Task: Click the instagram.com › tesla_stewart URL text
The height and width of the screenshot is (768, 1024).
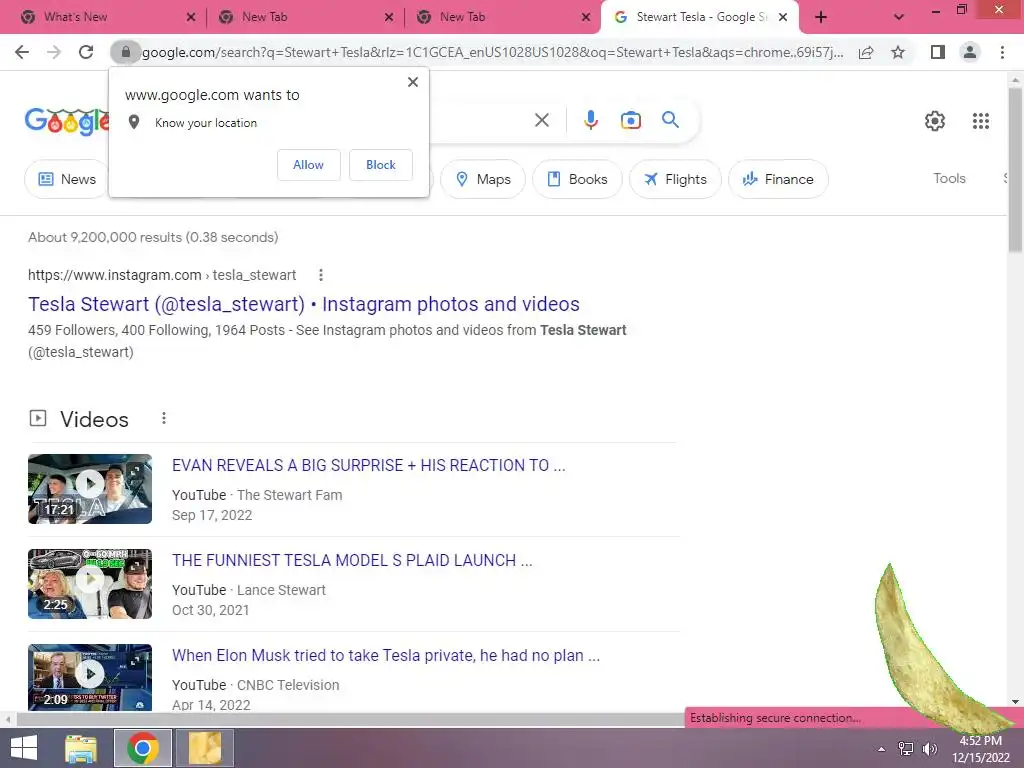Action: tap(162, 275)
